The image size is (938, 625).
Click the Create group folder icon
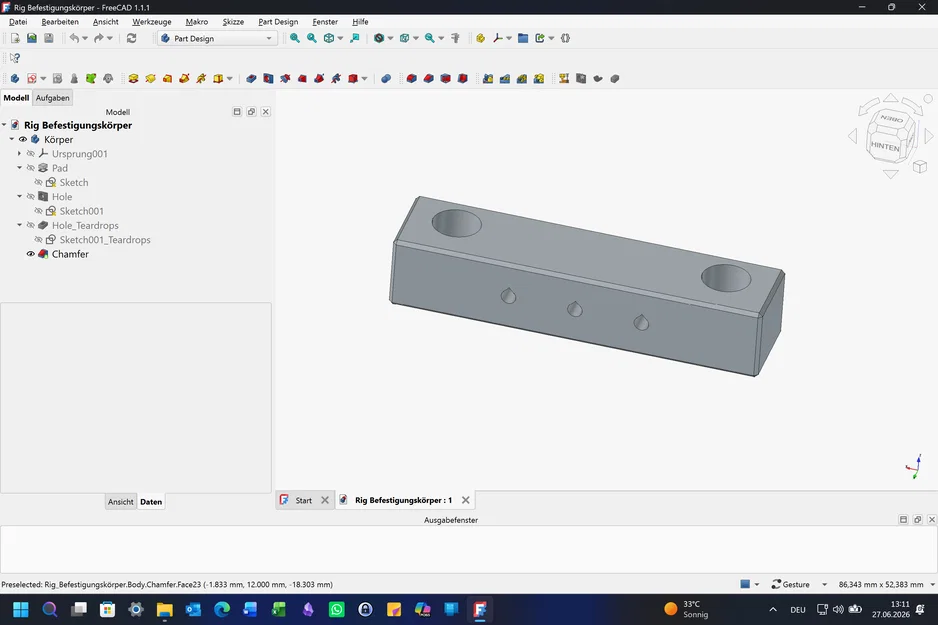pos(523,38)
